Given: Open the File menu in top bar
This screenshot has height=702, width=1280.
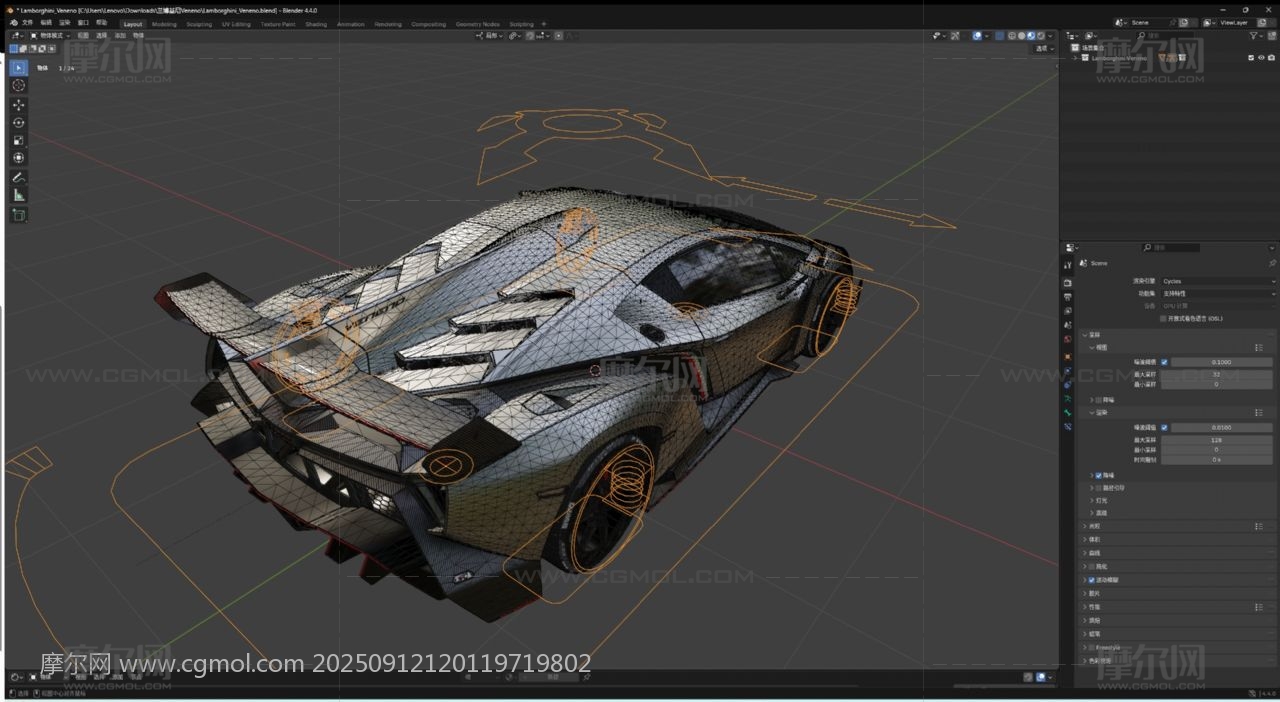Looking at the screenshot, I should click(x=27, y=23).
